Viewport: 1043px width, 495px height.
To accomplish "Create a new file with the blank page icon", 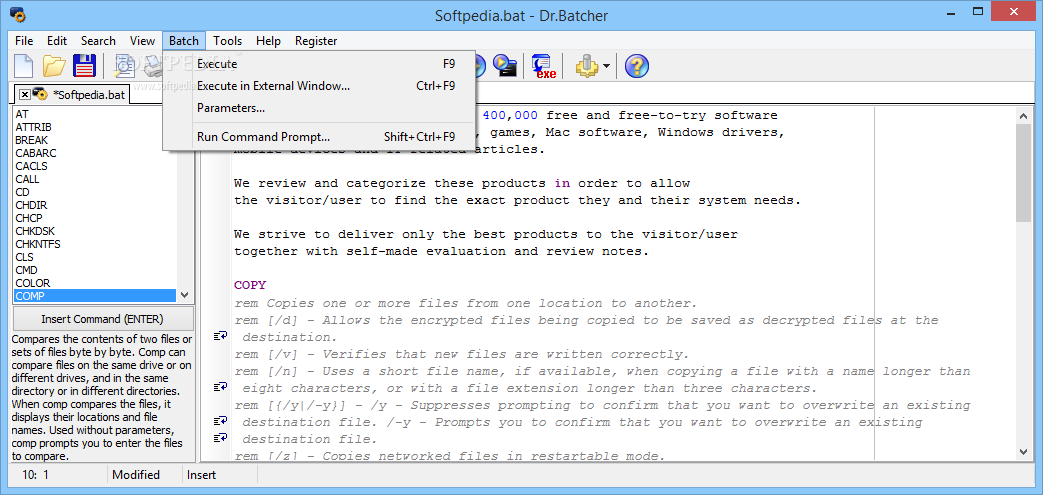I will click(x=23, y=66).
